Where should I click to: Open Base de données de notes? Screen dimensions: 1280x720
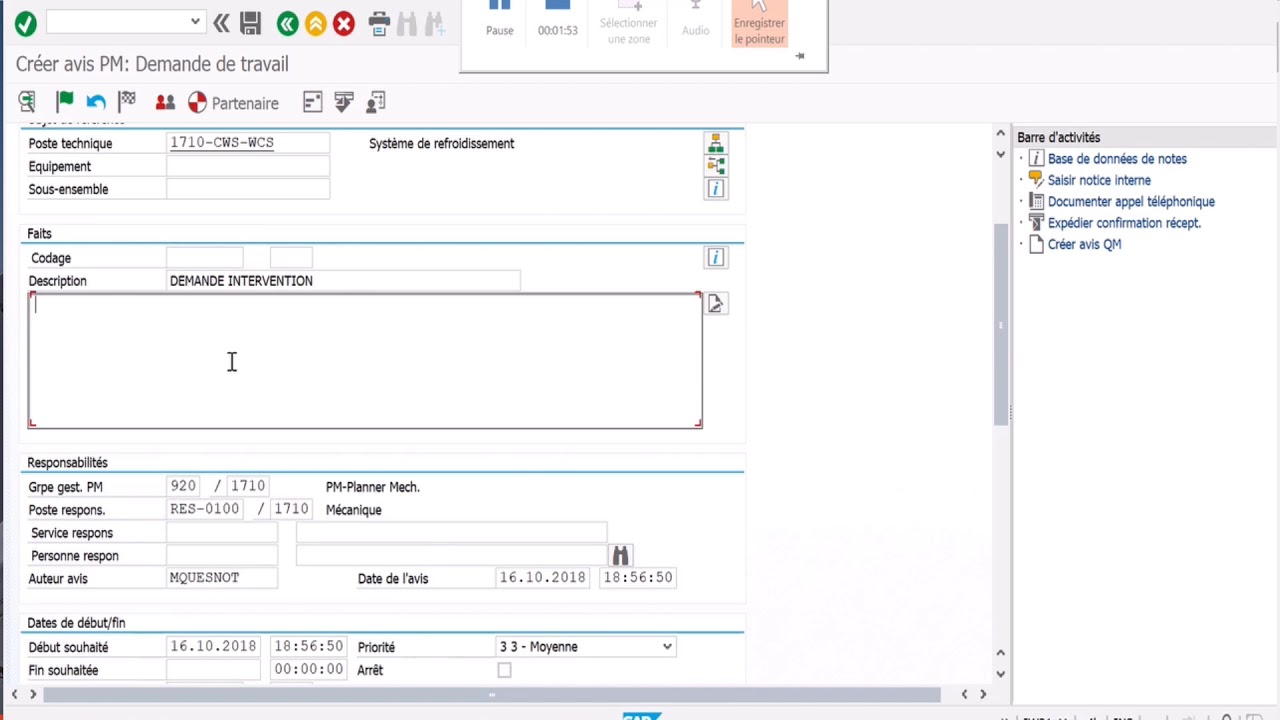tap(1117, 159)
